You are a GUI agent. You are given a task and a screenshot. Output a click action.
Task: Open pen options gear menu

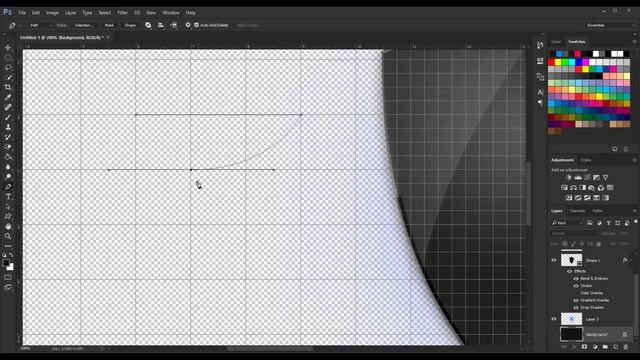coord(188,25)
